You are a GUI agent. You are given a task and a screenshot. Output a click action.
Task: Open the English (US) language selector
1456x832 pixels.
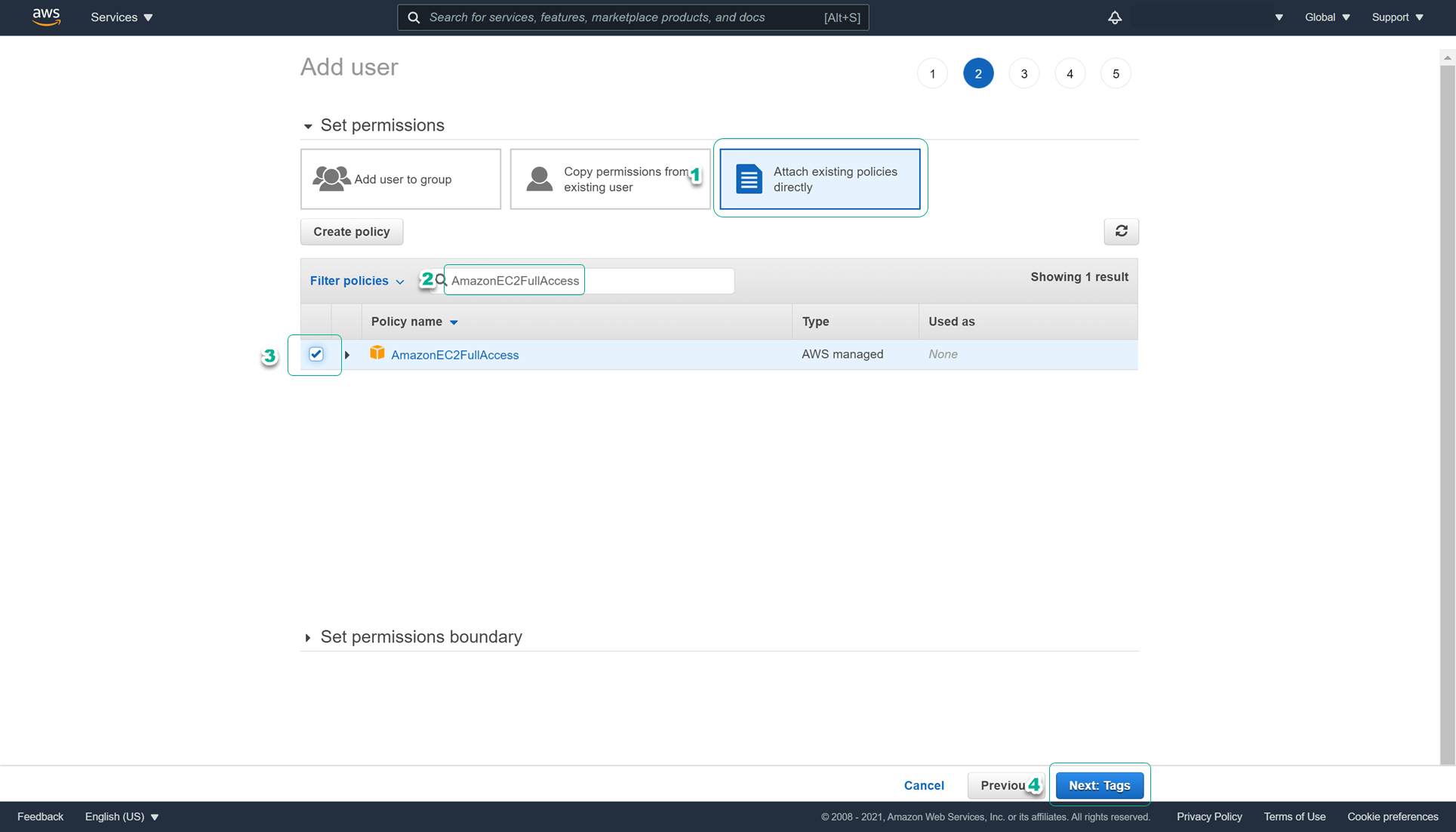(122, 817)
